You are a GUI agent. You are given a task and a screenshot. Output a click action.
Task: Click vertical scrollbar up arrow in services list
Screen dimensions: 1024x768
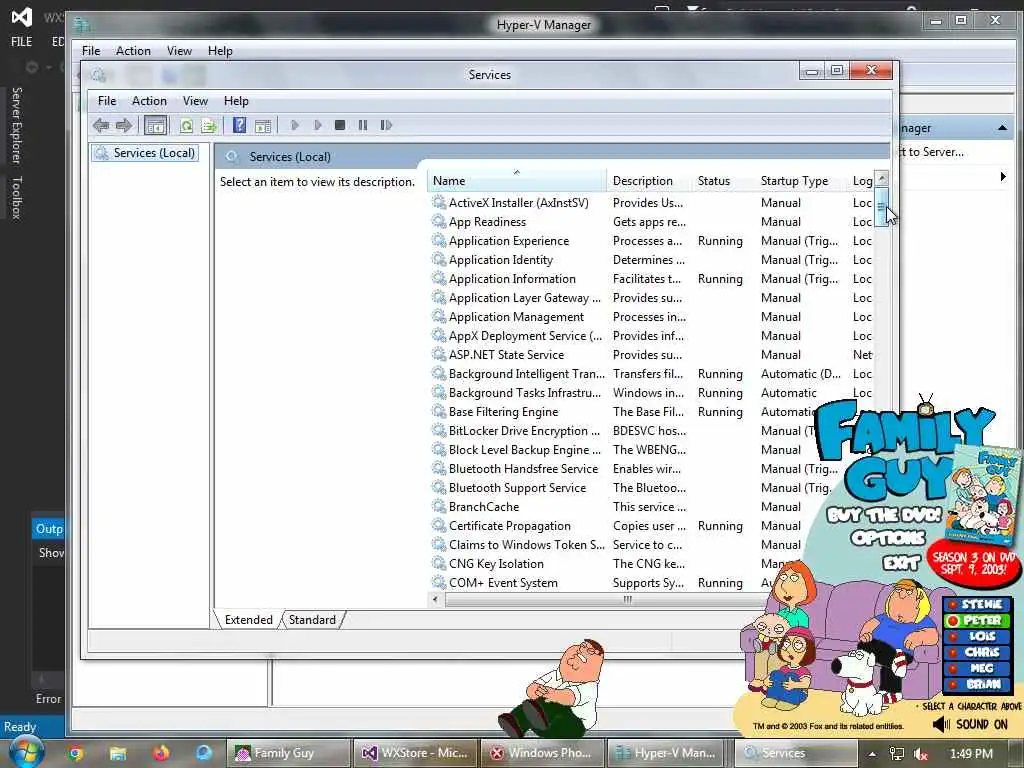pos(882,178)
